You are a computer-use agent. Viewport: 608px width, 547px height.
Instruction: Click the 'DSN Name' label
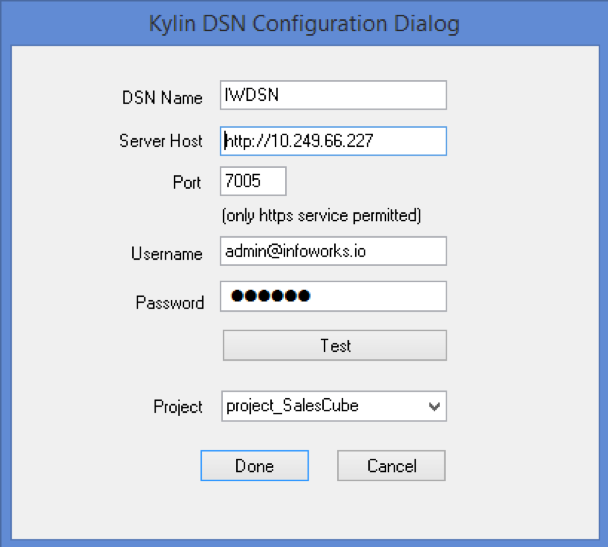point(162,97)
